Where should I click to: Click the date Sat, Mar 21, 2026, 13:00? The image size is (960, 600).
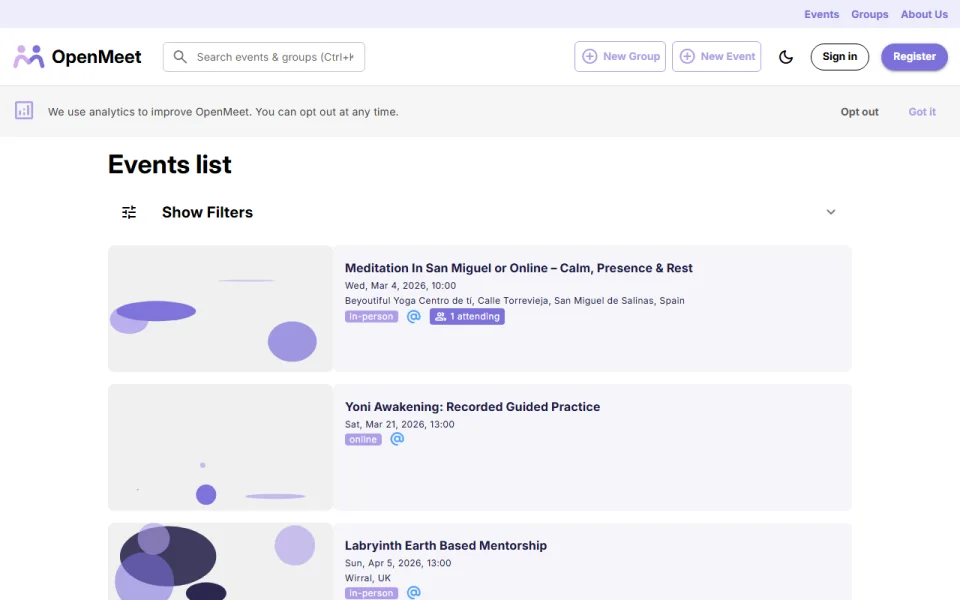[399, 424]
